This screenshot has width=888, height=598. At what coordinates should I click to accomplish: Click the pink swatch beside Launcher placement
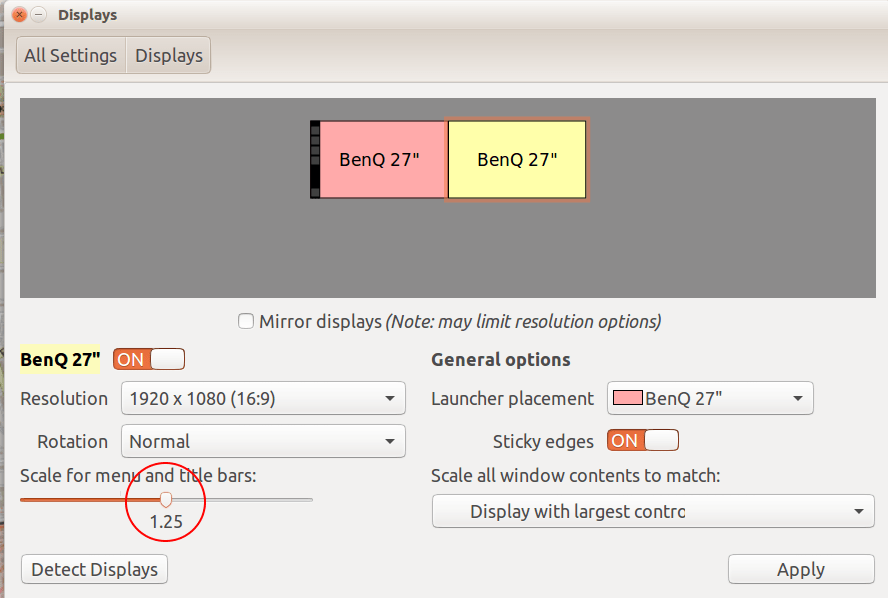pos(628,397)
